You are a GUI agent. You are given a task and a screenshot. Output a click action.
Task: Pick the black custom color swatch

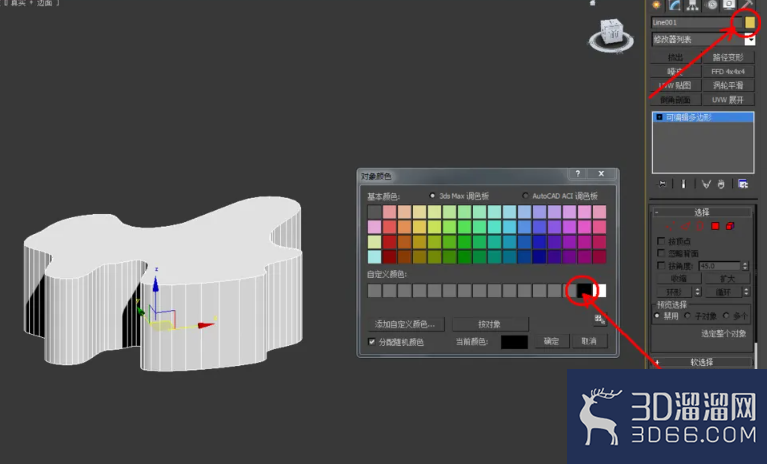pos(585,290)
